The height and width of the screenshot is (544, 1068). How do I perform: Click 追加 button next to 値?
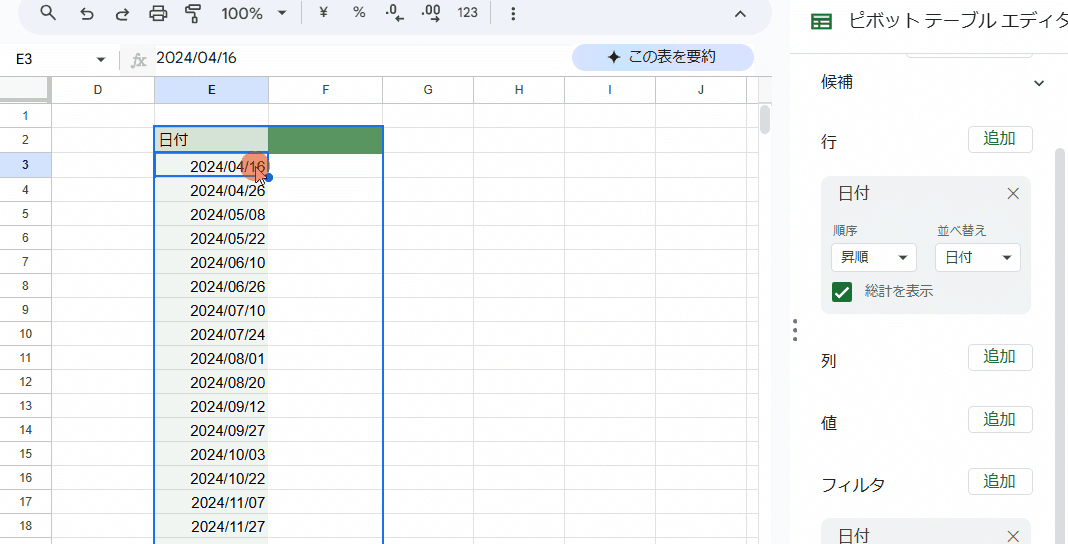[1000, 419]
